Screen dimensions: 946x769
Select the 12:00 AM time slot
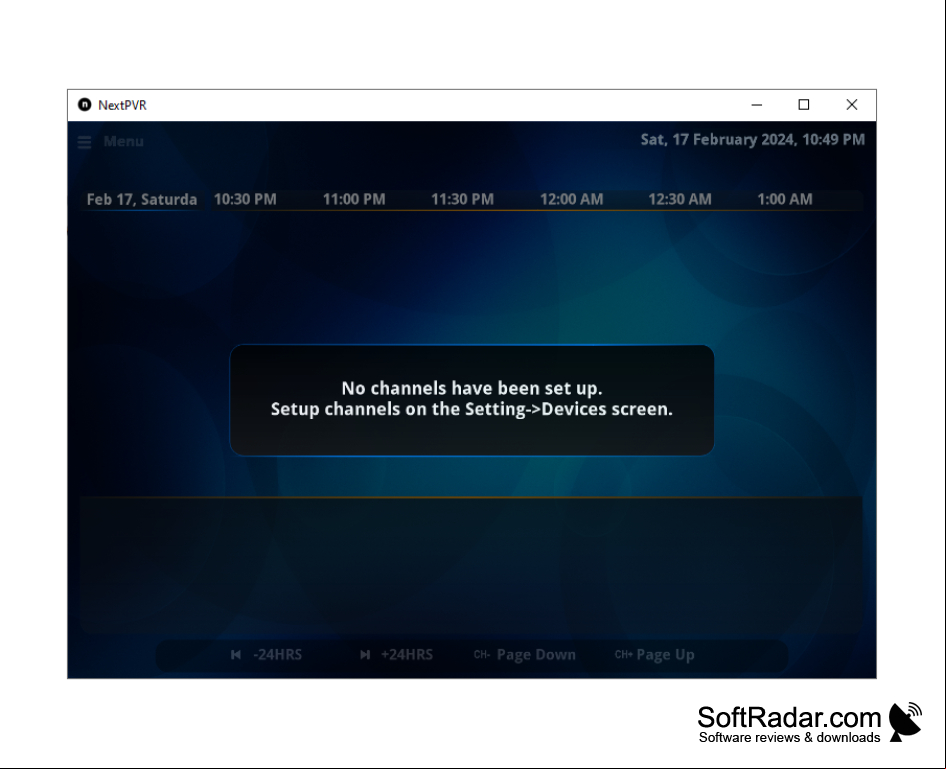point(571,199)
